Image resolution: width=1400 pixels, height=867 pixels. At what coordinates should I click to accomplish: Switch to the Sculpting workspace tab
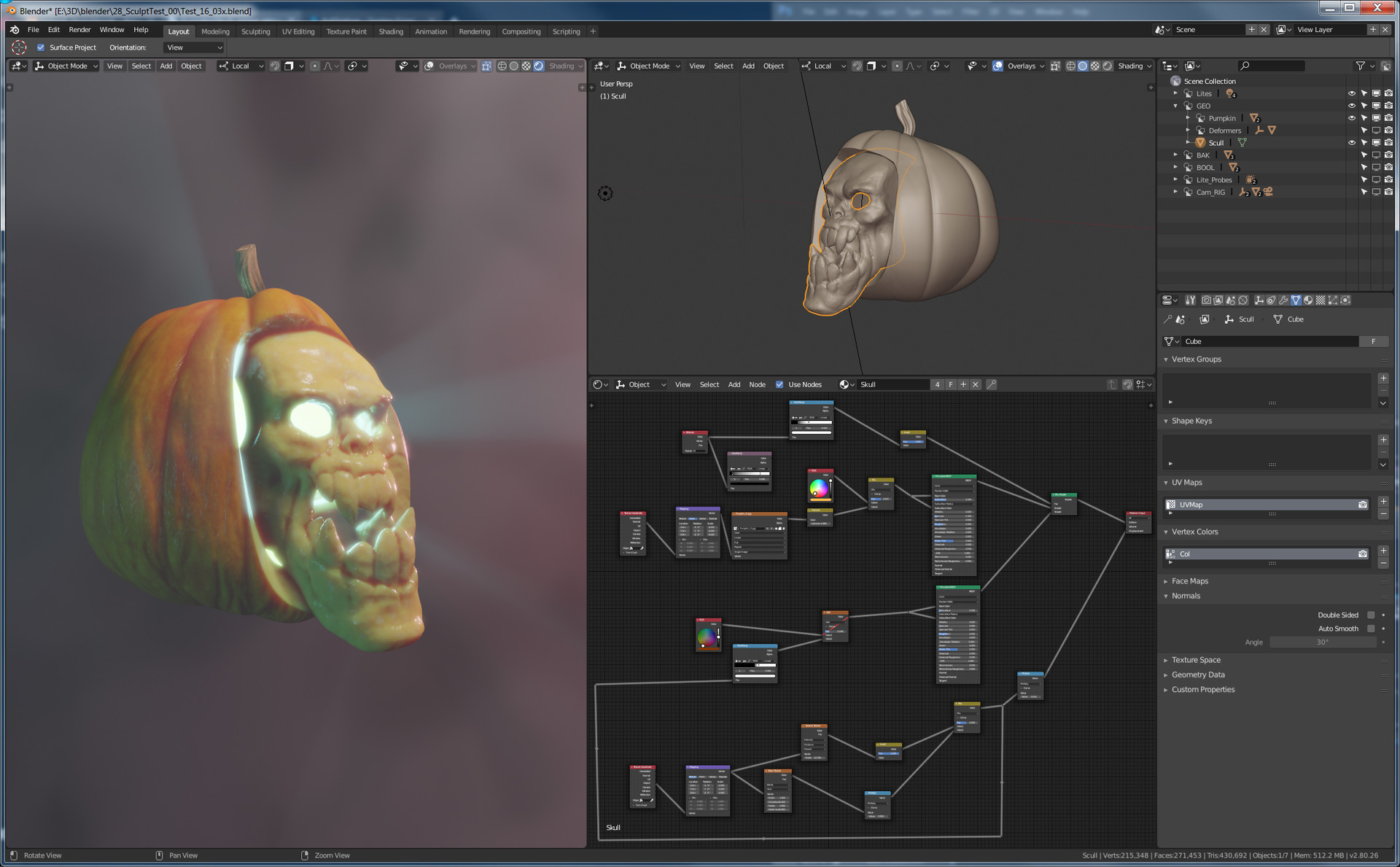click(x=255, y=31)
